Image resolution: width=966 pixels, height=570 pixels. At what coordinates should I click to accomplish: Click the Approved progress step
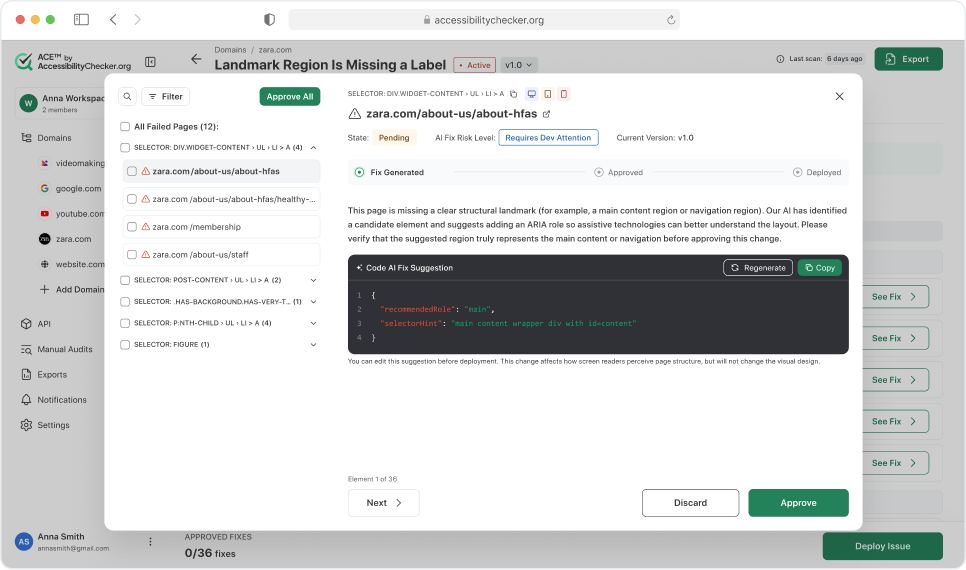(619, 173)
